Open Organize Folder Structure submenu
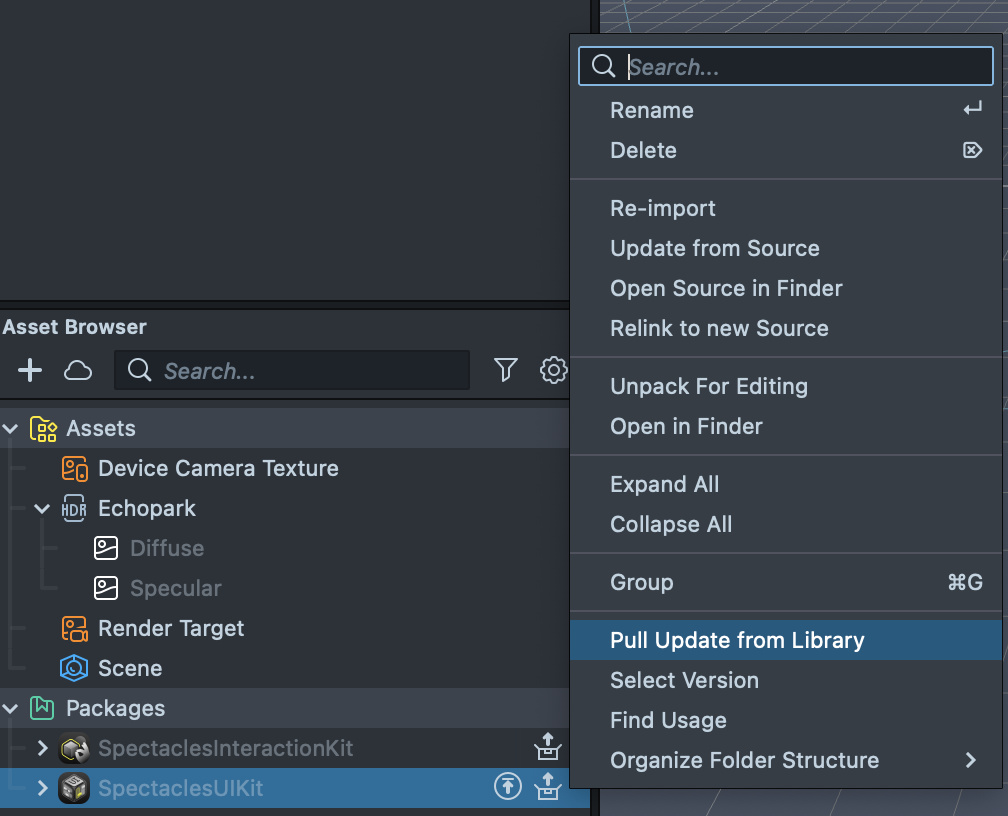The width and height of the screenshot is (1008, 816). point(744,760)
